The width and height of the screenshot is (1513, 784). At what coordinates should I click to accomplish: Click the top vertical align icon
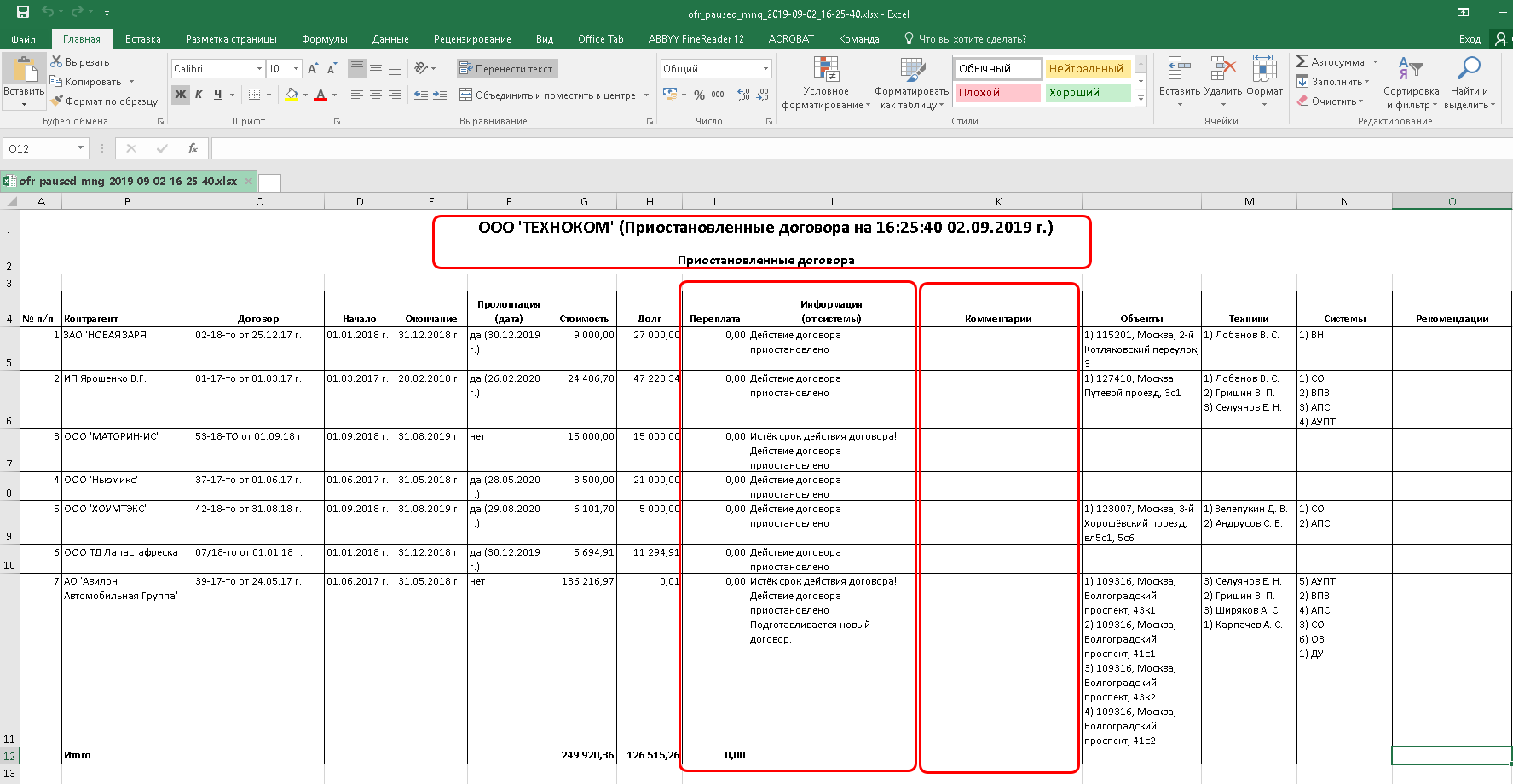tap(357, 68)
